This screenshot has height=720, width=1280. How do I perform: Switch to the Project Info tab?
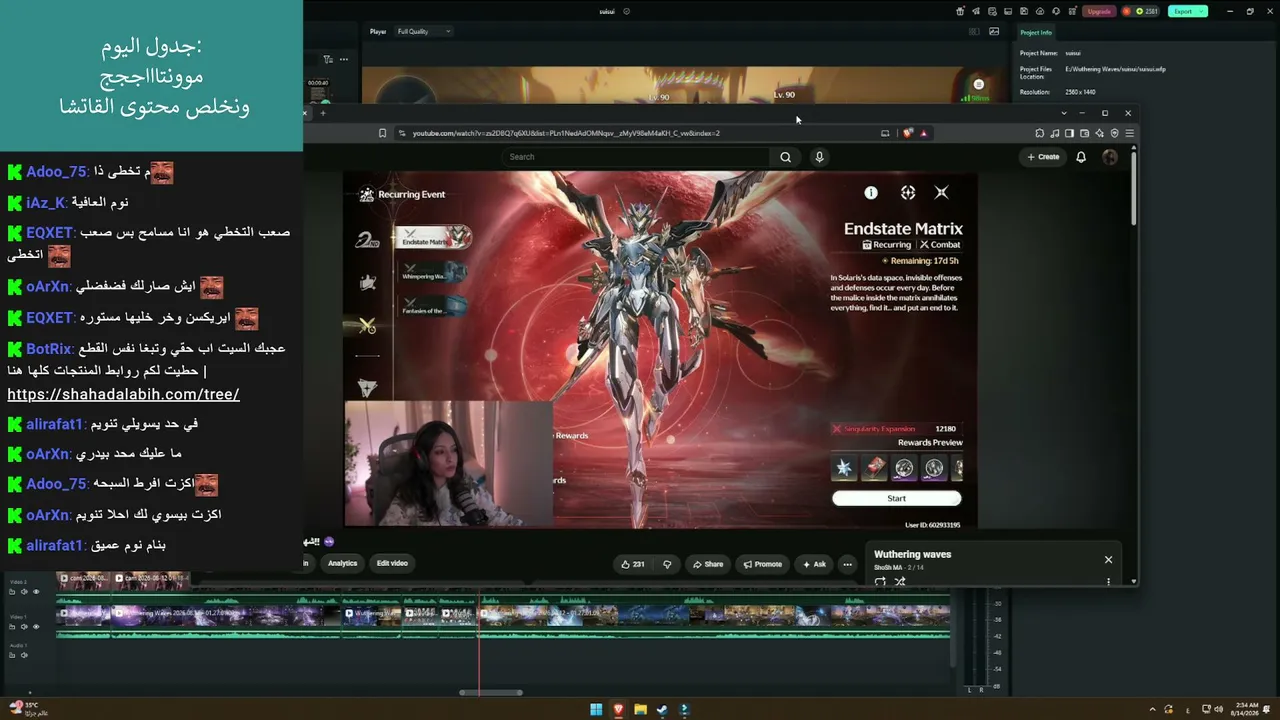pos(1036,33)
